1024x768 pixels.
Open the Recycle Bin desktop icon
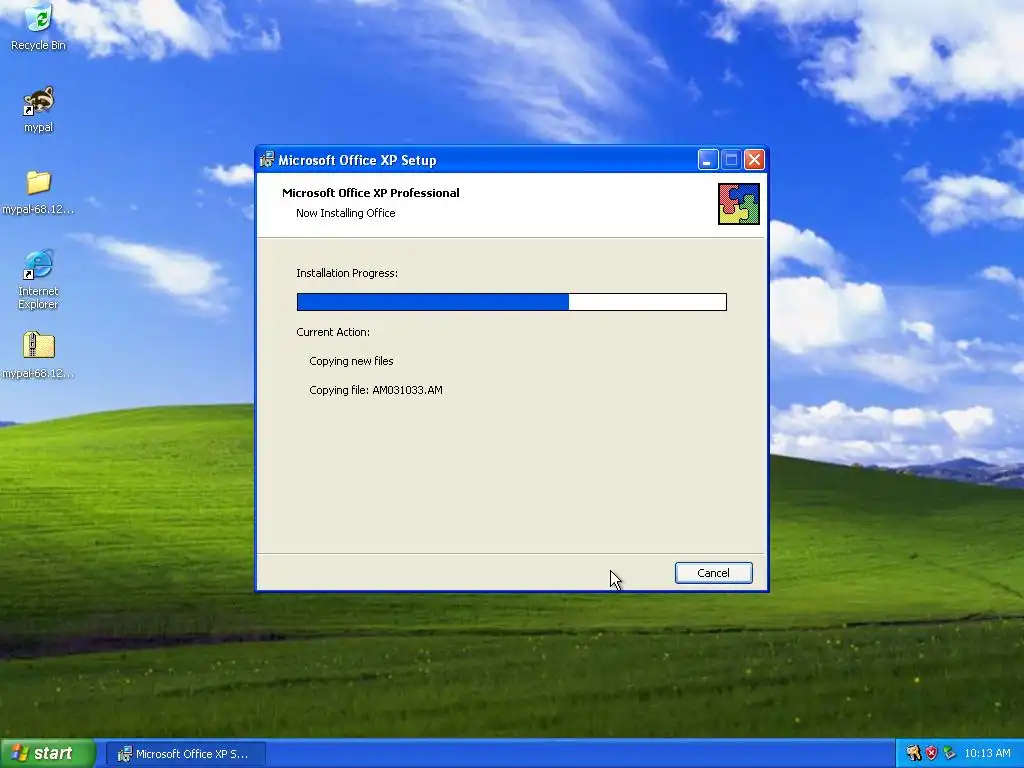(39, 26)
